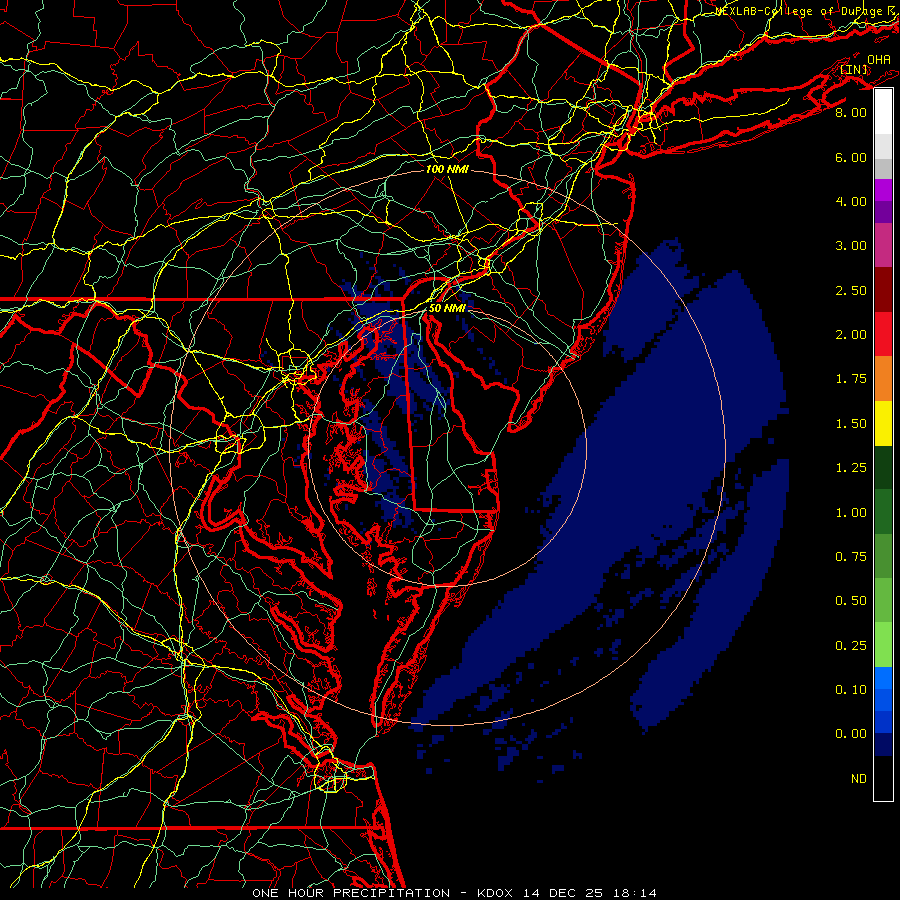Image resolution: width=900 pixels, height=900 pixels.
Task: Click the ND no-data legend label
Action: [859, 779]
